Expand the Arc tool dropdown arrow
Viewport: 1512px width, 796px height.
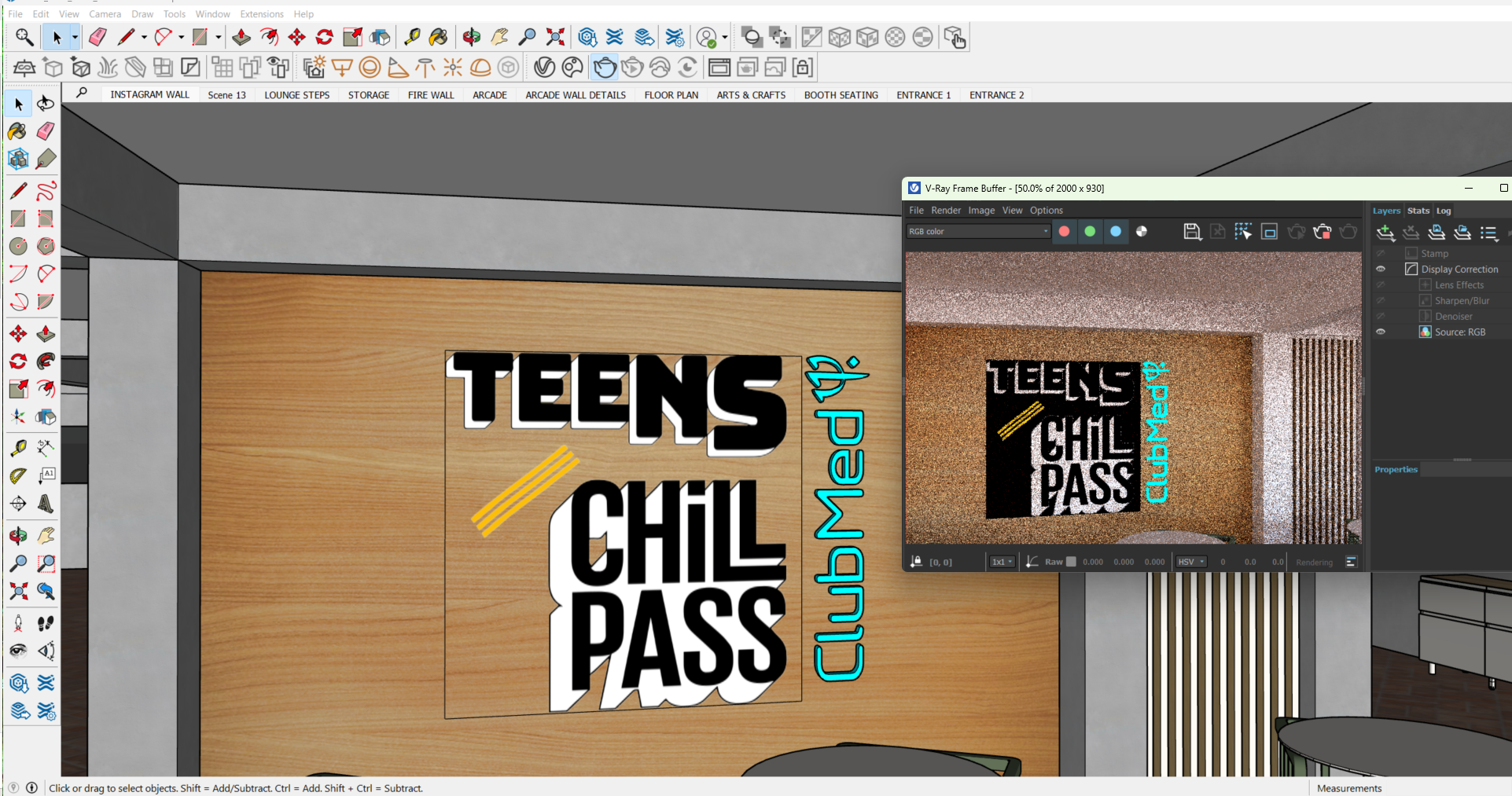[181, 37]
